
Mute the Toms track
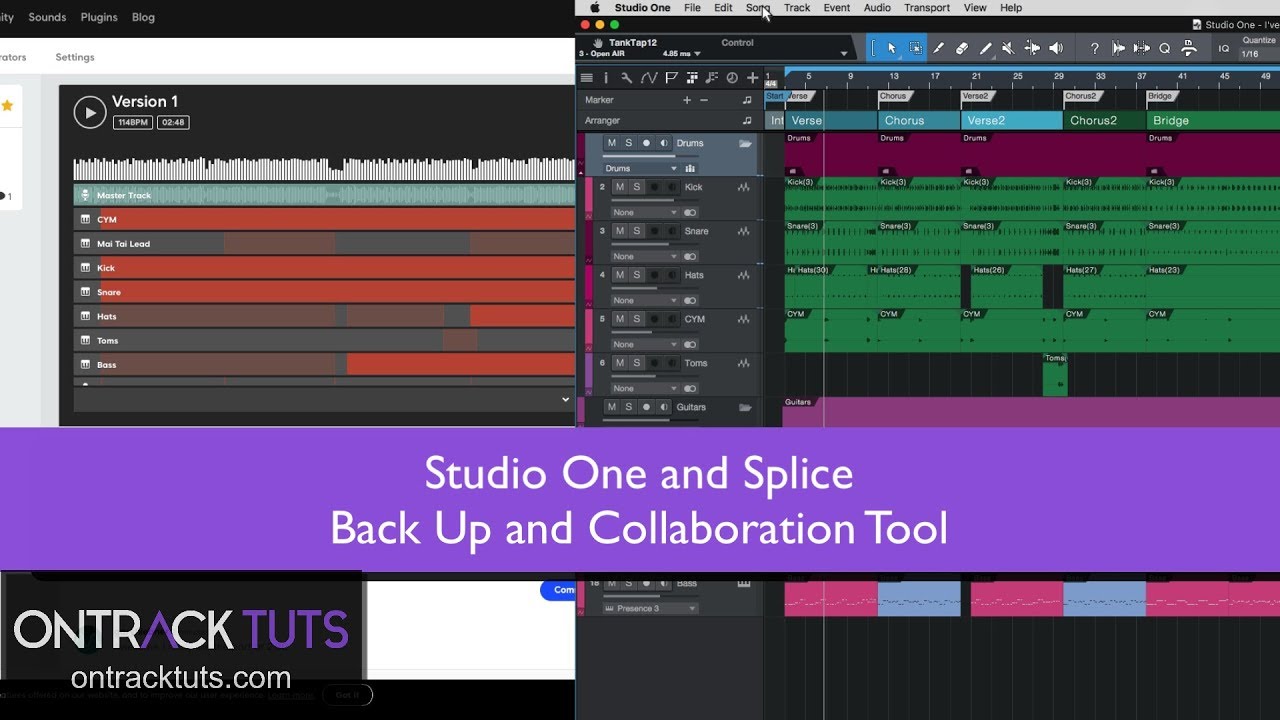620,363
